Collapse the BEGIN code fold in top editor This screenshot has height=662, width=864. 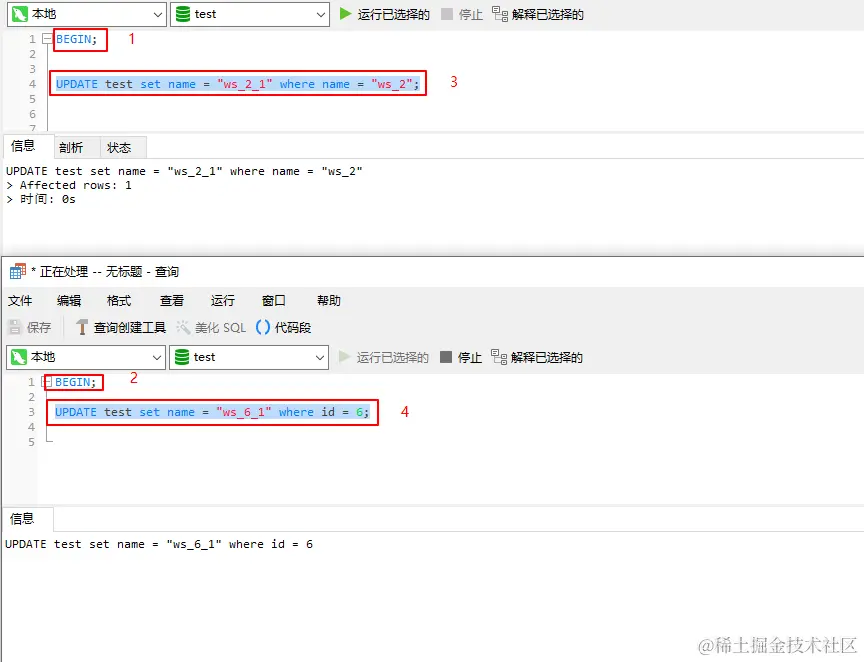pyautogui.click(x=47, y=39)
